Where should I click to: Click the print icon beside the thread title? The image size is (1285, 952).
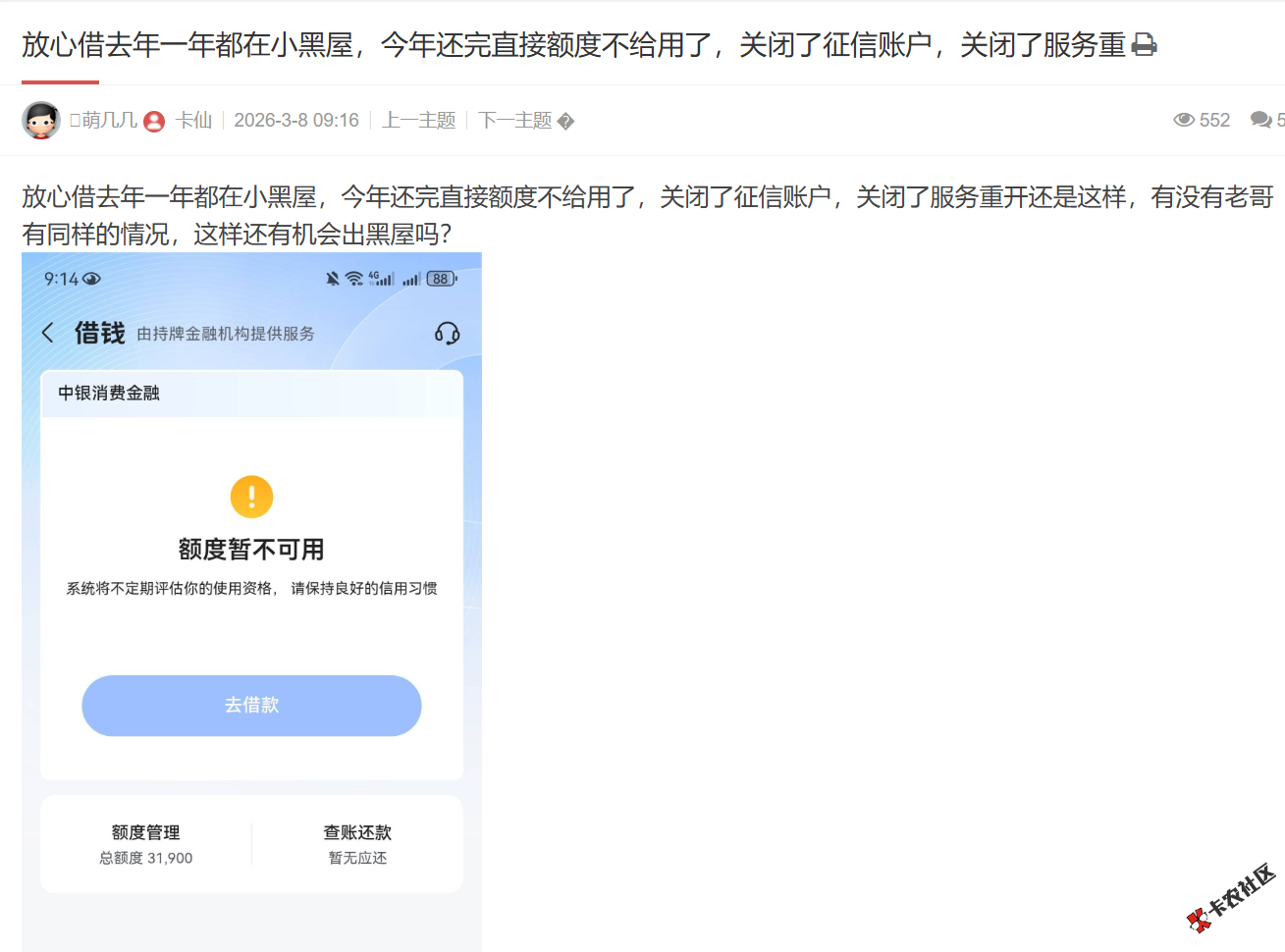pyautogui.click(x=1144, y=44)
